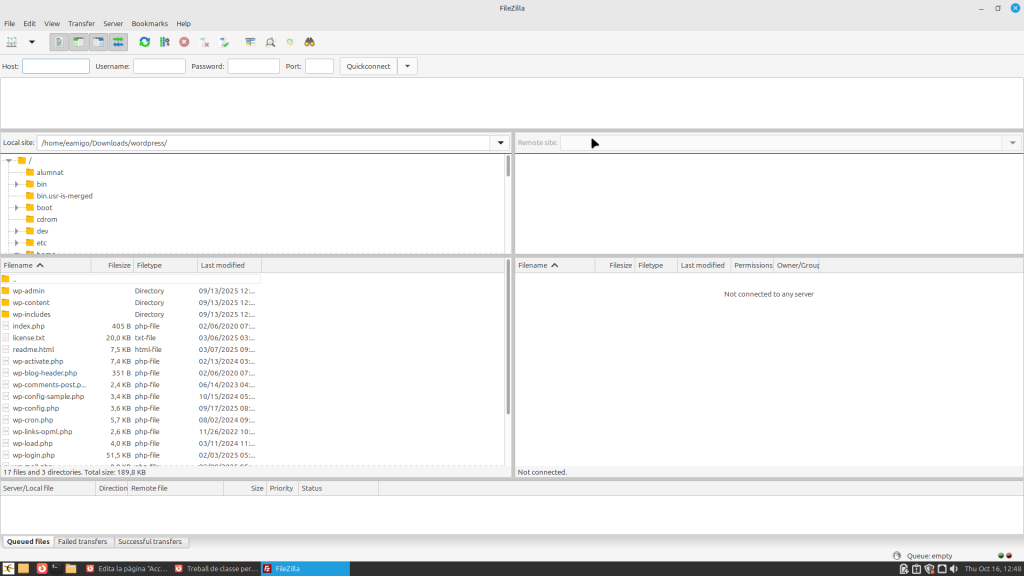
Task: Click the Directory comparison toolbar icon
Action: point(270,42)
